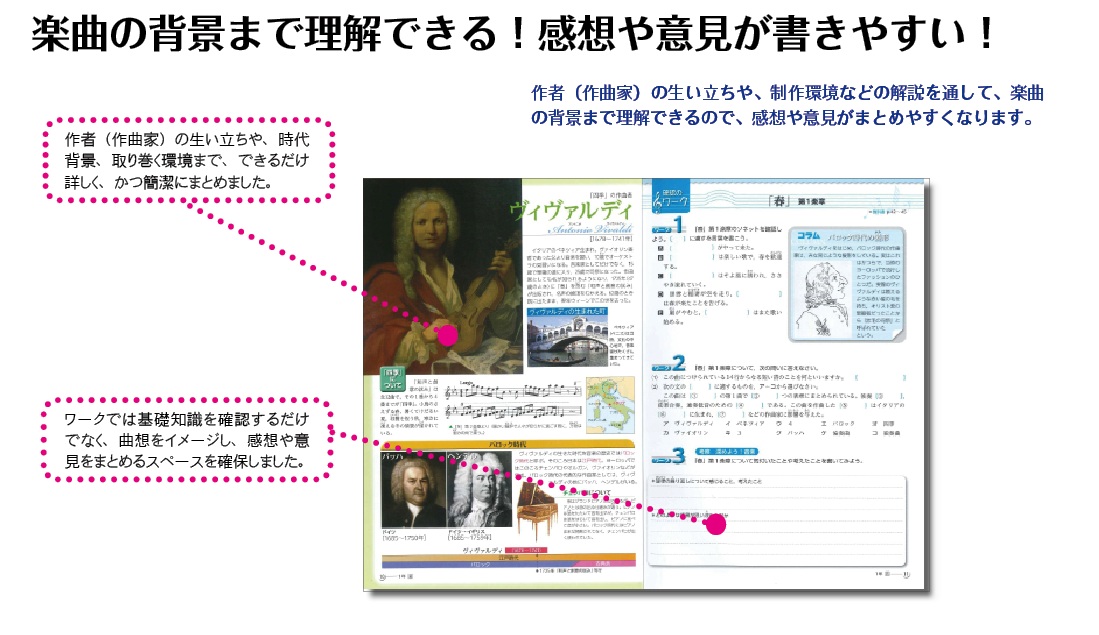Image resolution: width=1099 pixels, height=635 pixels.
Task: Click the ヴィヴァルディ green title text
Action: coord(570,208)
